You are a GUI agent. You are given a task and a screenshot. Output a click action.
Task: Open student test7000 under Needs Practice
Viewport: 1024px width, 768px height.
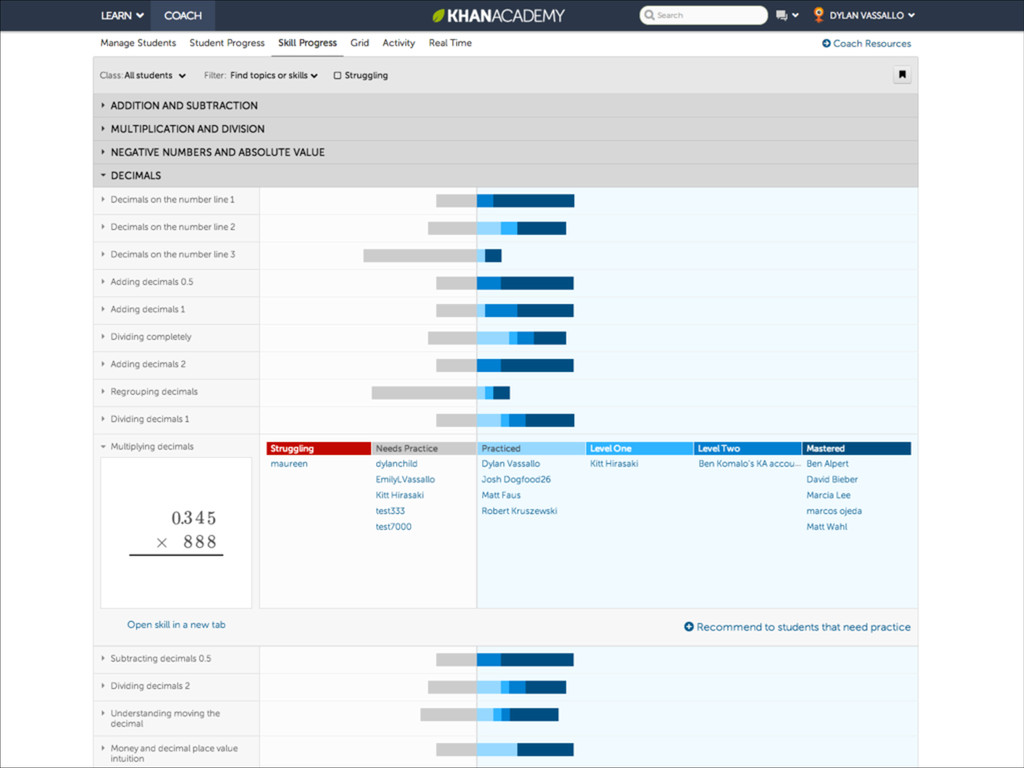pos(393,526)
